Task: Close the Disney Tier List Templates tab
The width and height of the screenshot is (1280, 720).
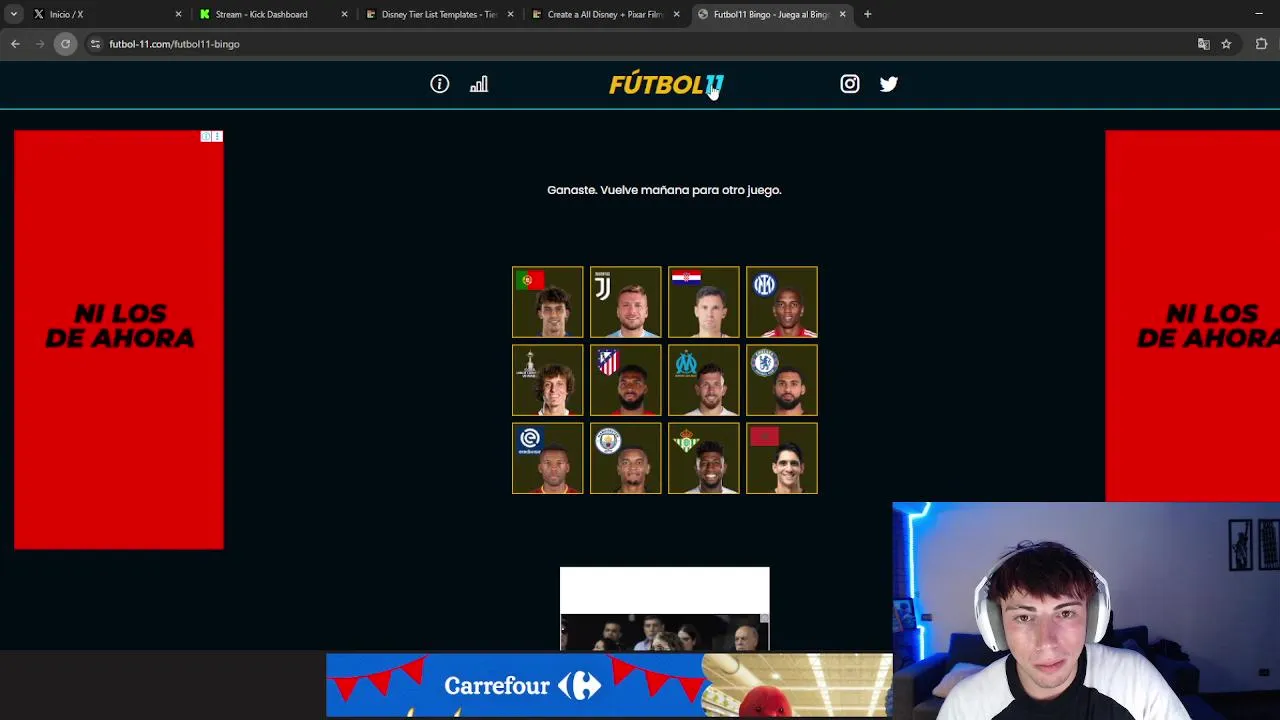Action: pyautogui.click(x=510, y=14)
